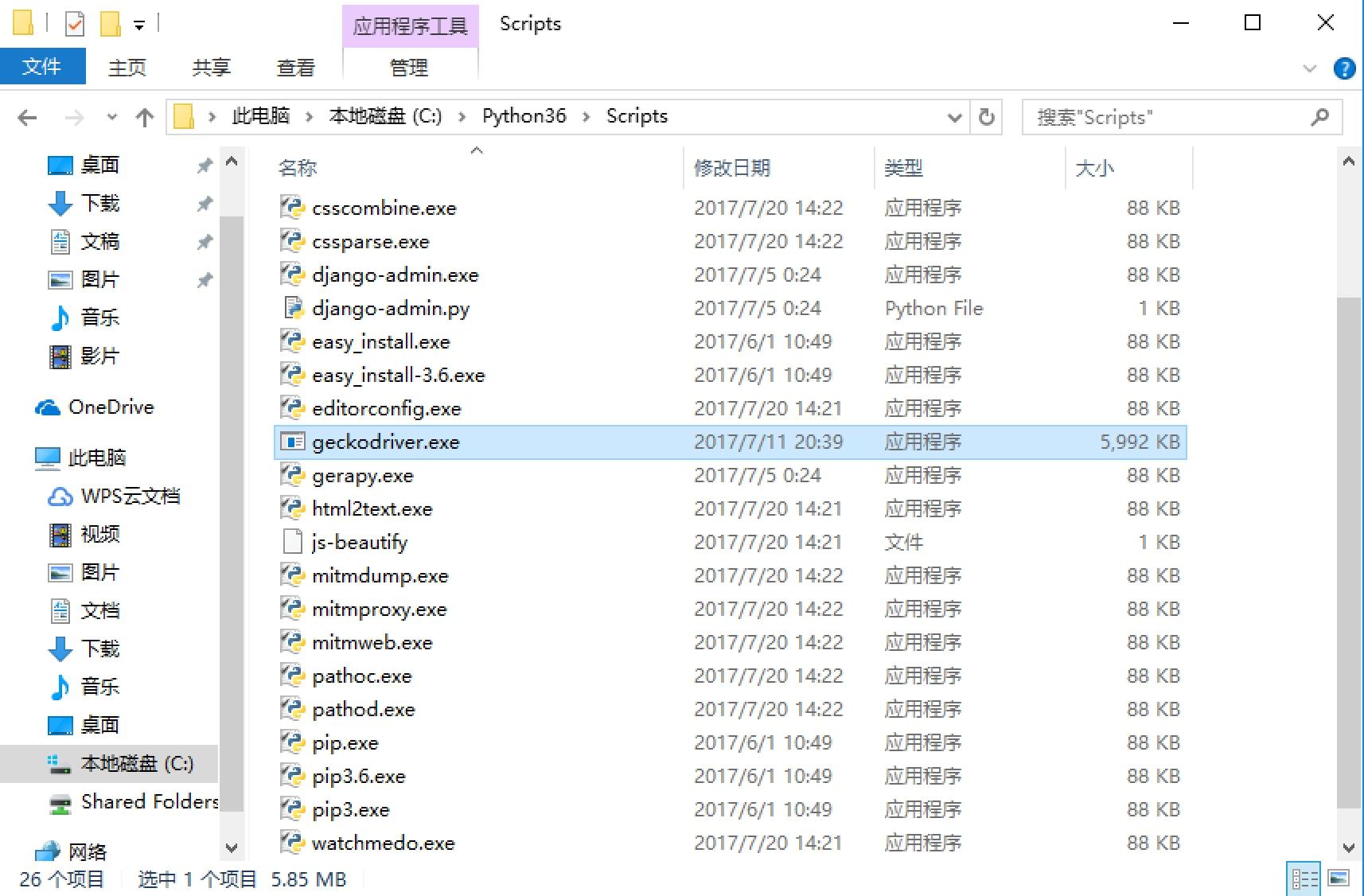
Task: Unpin 下载 from the quick access list
Action: tap(205, 204)
